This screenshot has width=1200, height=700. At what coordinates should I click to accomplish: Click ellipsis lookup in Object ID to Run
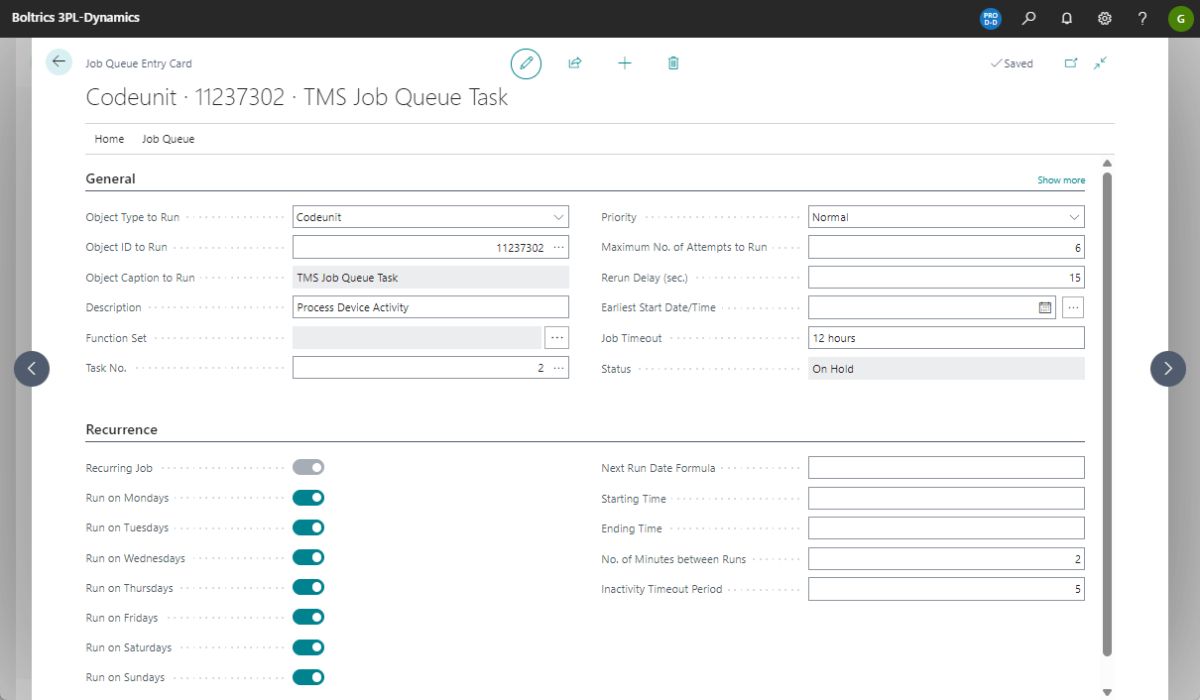tap(558, 247)
